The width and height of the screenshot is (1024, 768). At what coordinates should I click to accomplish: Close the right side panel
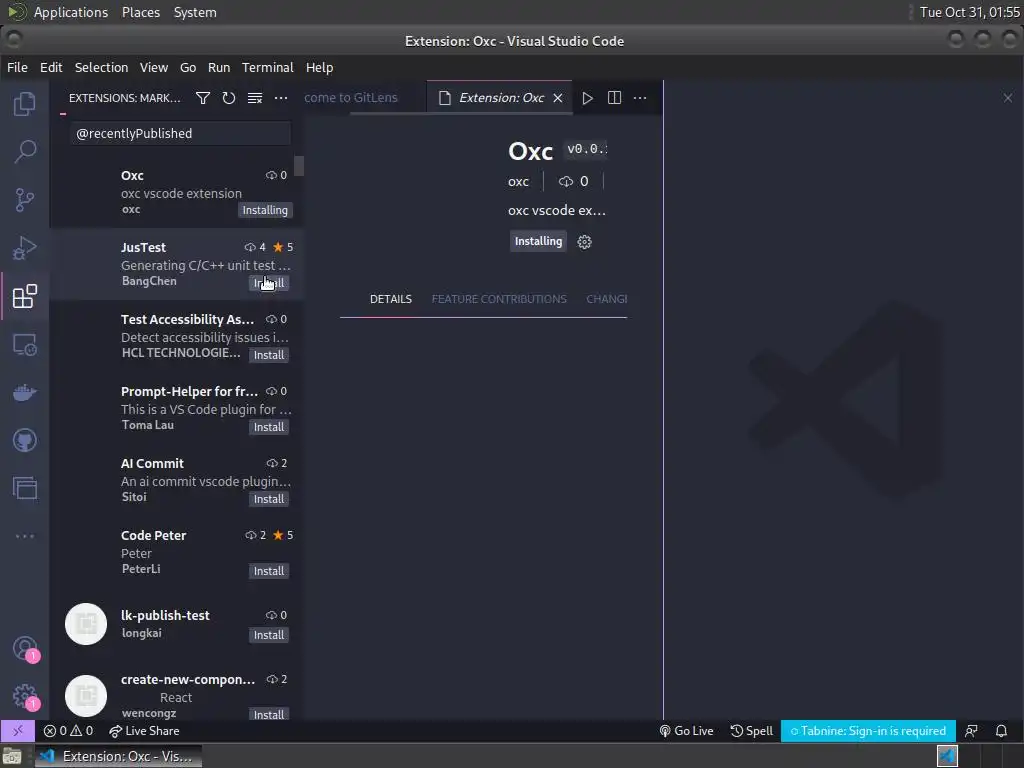click(x=1008, y=98)
